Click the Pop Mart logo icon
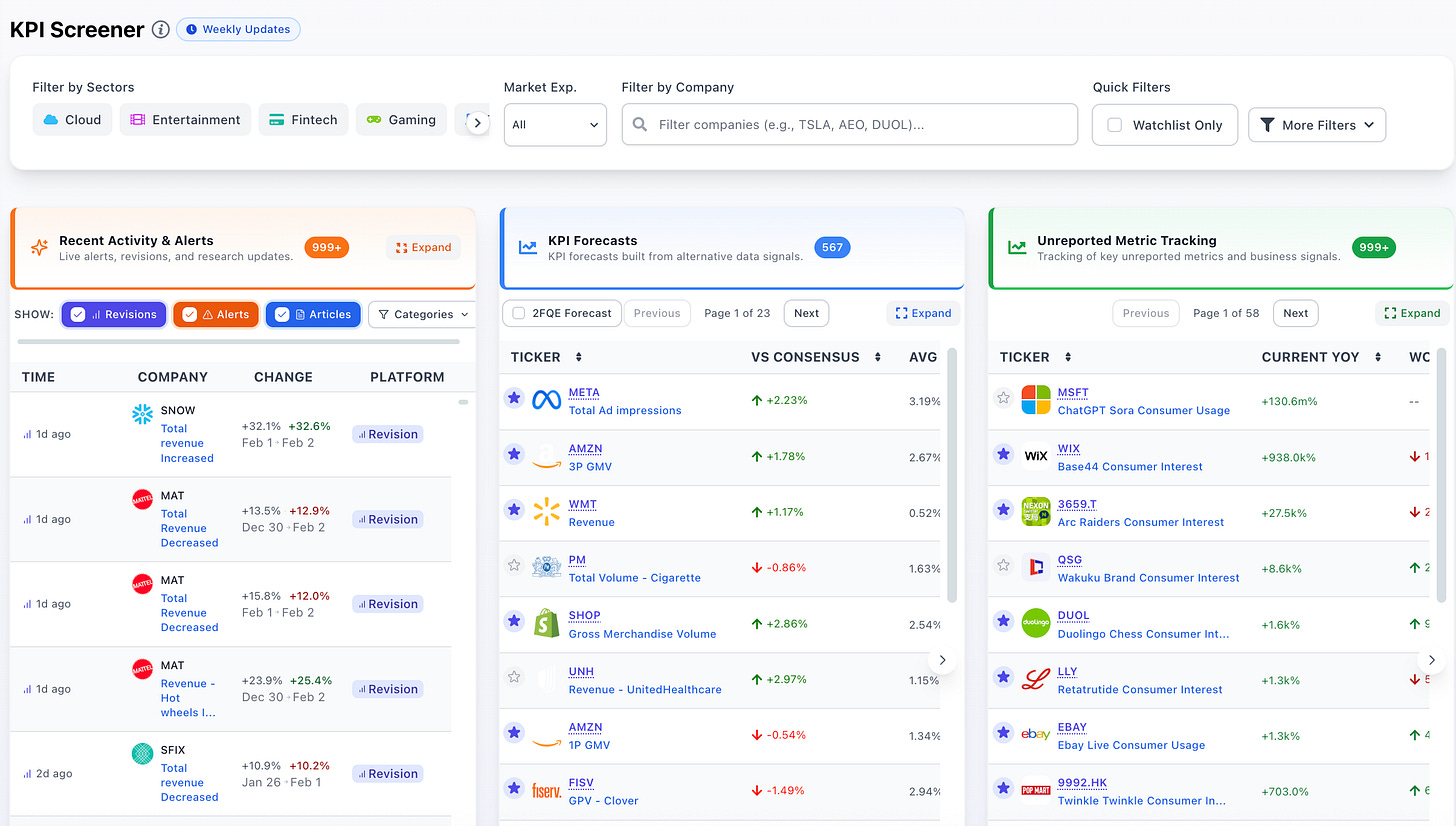Image resolution: width=1456 pixels, height=826 pixels. pyautogui.click(x=1036, y=791)
